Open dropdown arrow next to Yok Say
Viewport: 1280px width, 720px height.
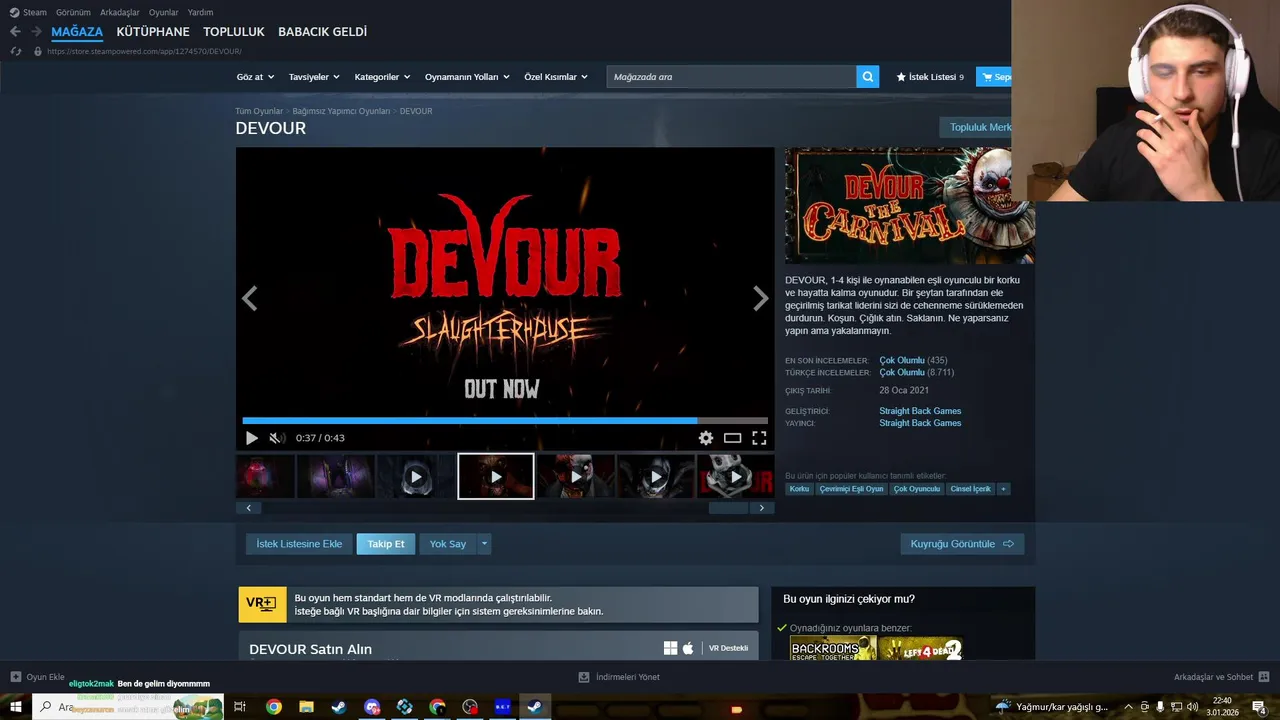click(x=484, y=544)
